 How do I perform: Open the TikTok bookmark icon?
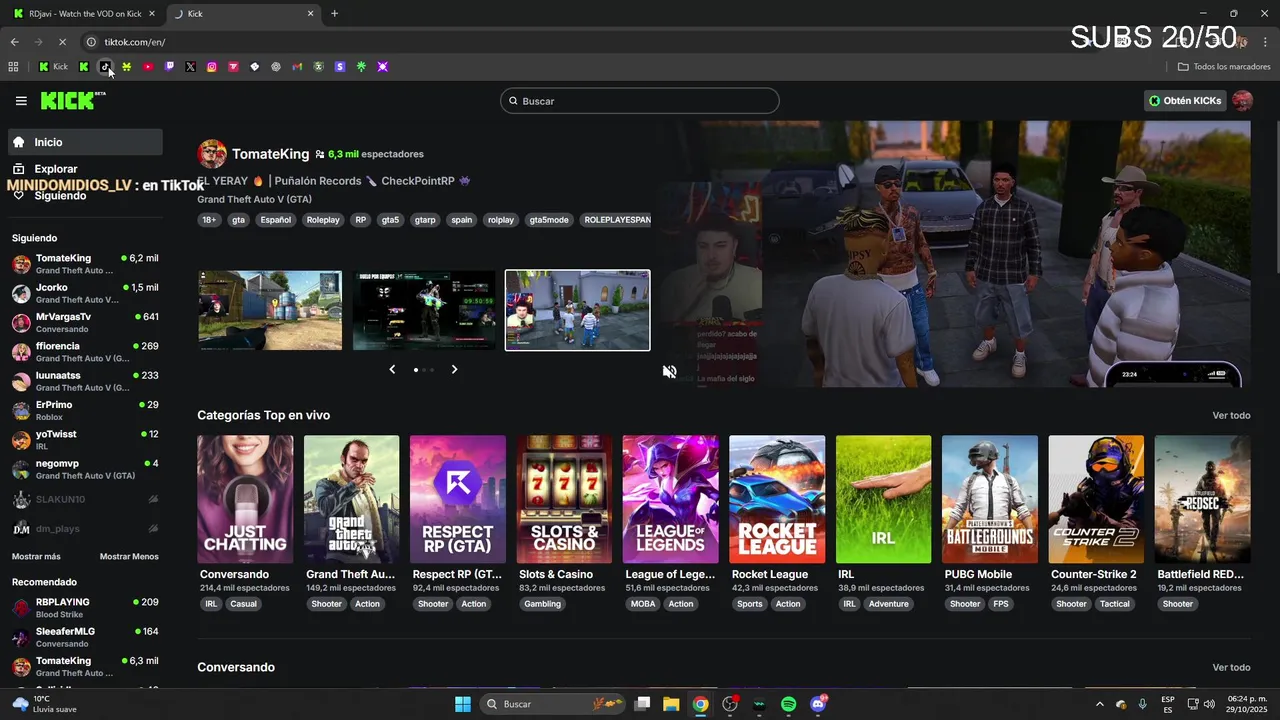click(x=105, y=67)
